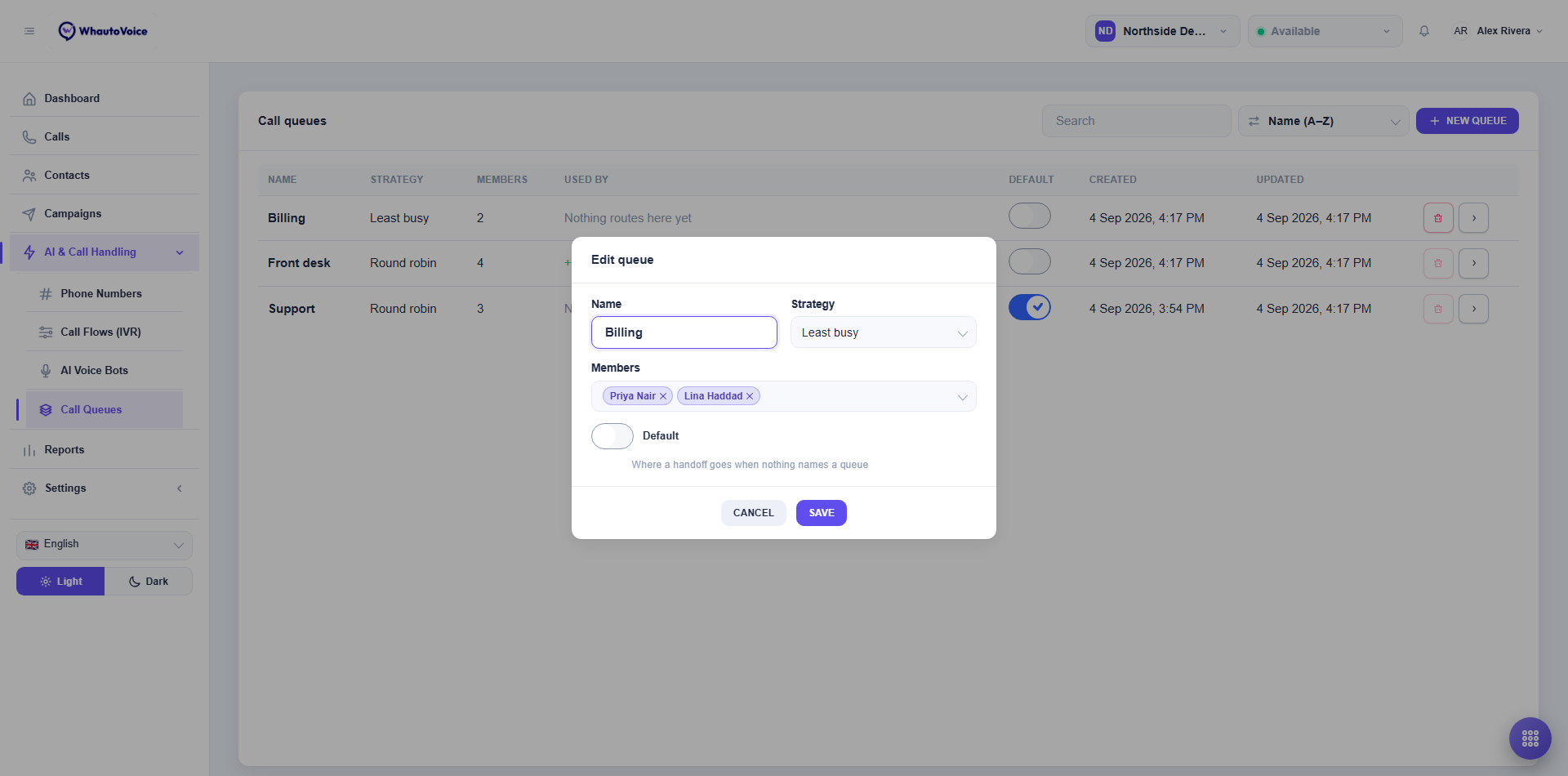Open Front desk row details arrow
Viewport: 1568px width, 776px height.
[x=1474, y=263]
